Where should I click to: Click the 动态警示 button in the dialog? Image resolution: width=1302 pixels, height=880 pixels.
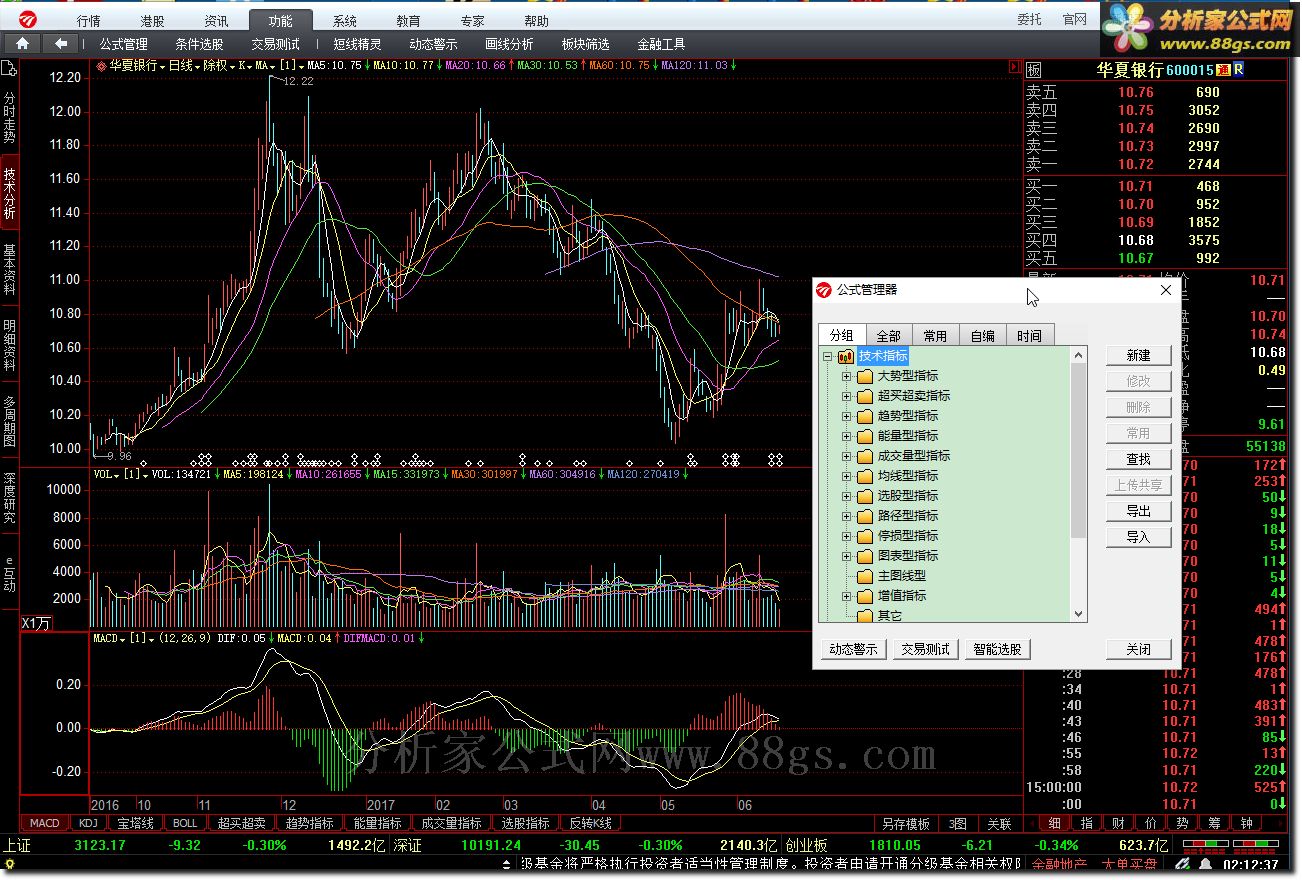coord(853,649)
